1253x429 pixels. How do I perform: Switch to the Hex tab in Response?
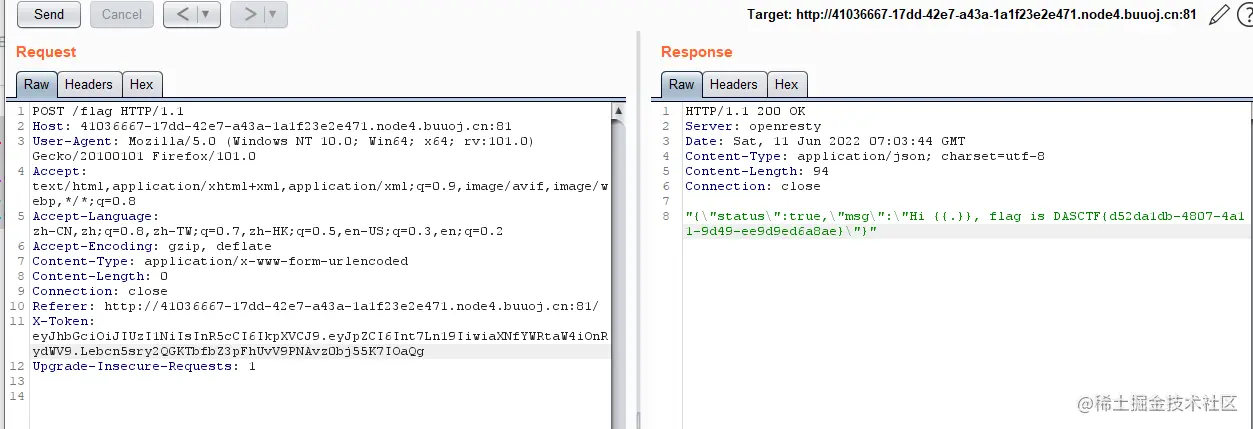pyautogui.click(x=787, y=85)
